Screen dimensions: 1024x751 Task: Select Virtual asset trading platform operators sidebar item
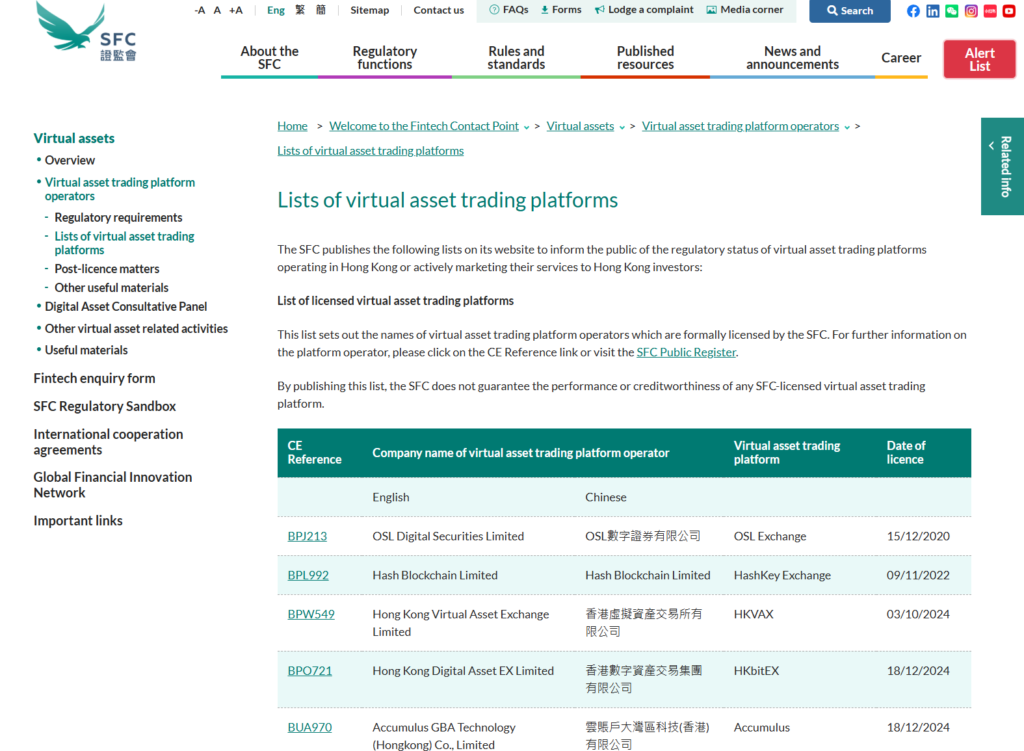pos(120,189)
